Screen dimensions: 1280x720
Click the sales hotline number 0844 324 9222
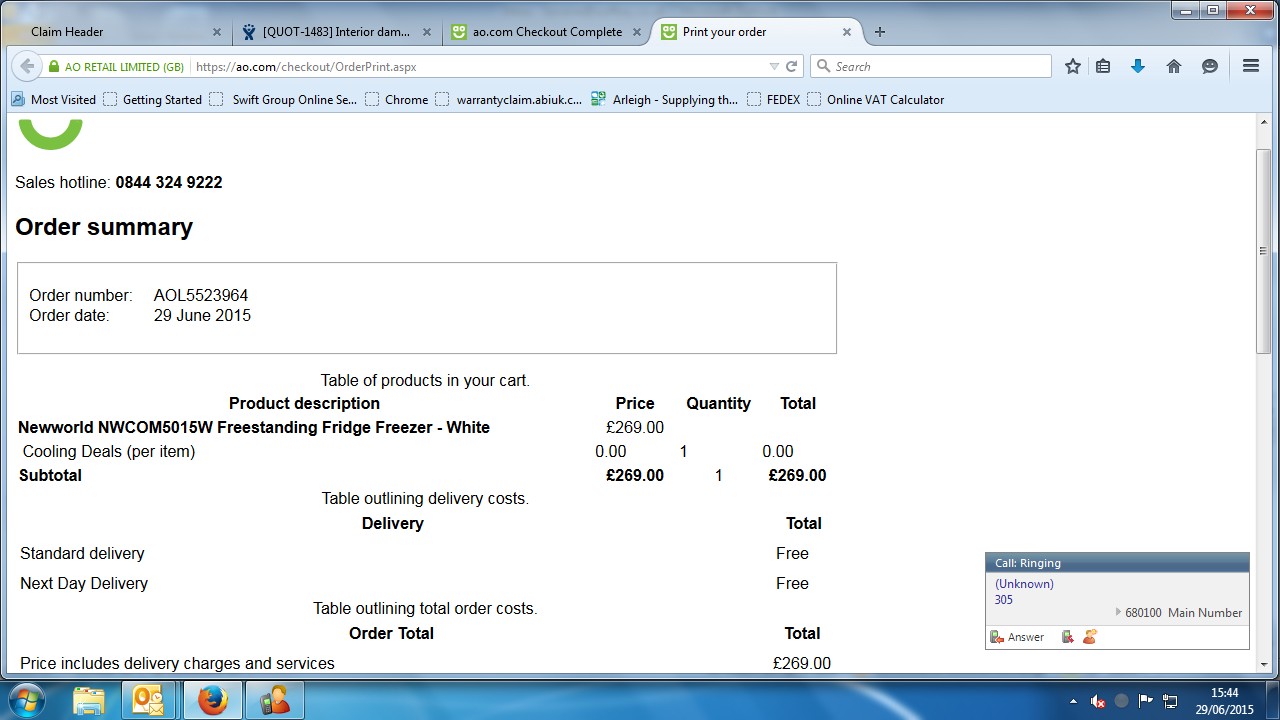click(x=169, y=183)
